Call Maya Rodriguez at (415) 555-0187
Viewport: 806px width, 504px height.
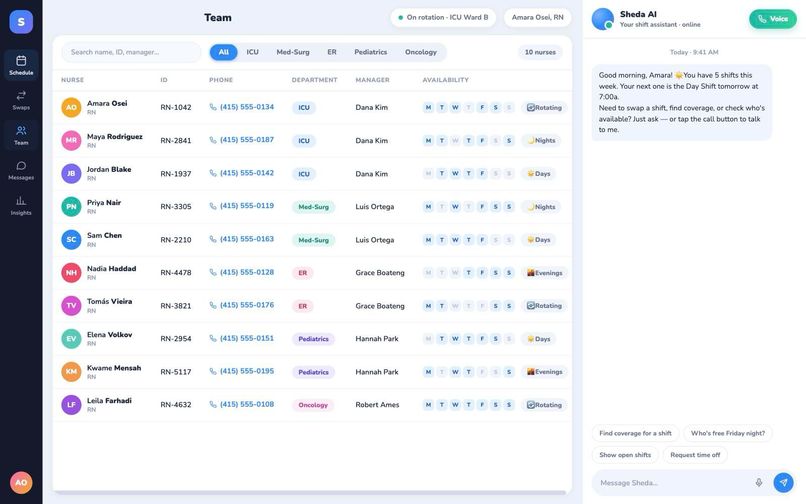[x=247, y=140]
